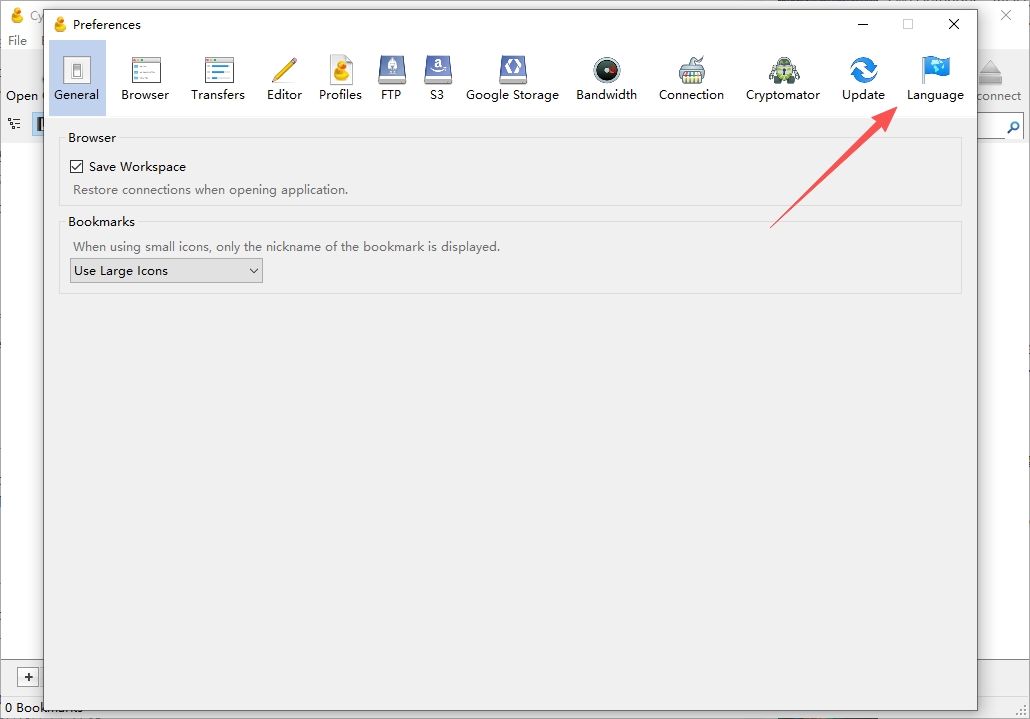Image resolution: width=1030 pixels, height=719 pixels.
Task: Expand the Use Large Icons dropdown
Action: point(166,271)
